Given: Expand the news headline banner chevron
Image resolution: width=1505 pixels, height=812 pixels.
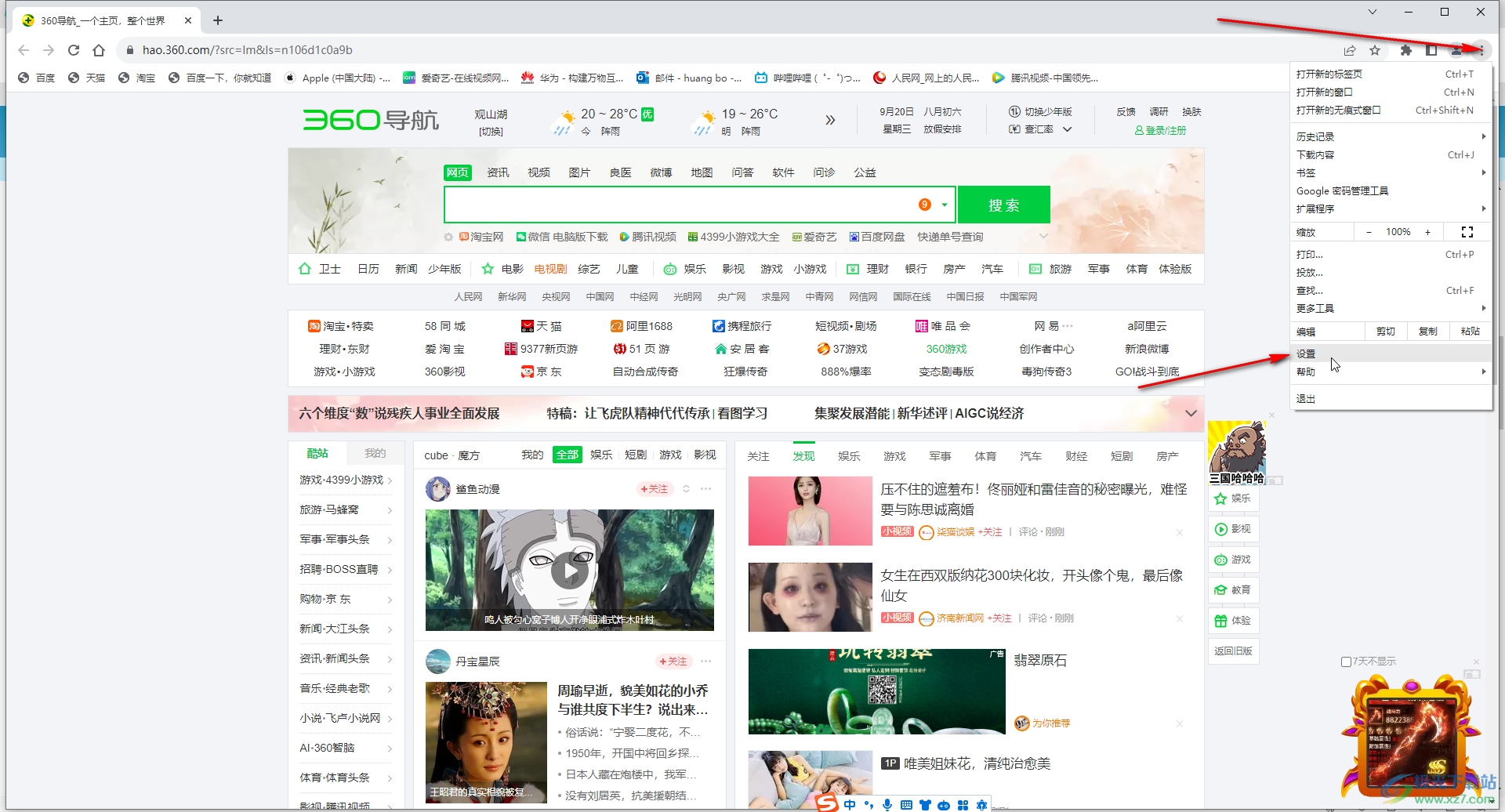Looking at the screenshot, I should coord(1191,413).
